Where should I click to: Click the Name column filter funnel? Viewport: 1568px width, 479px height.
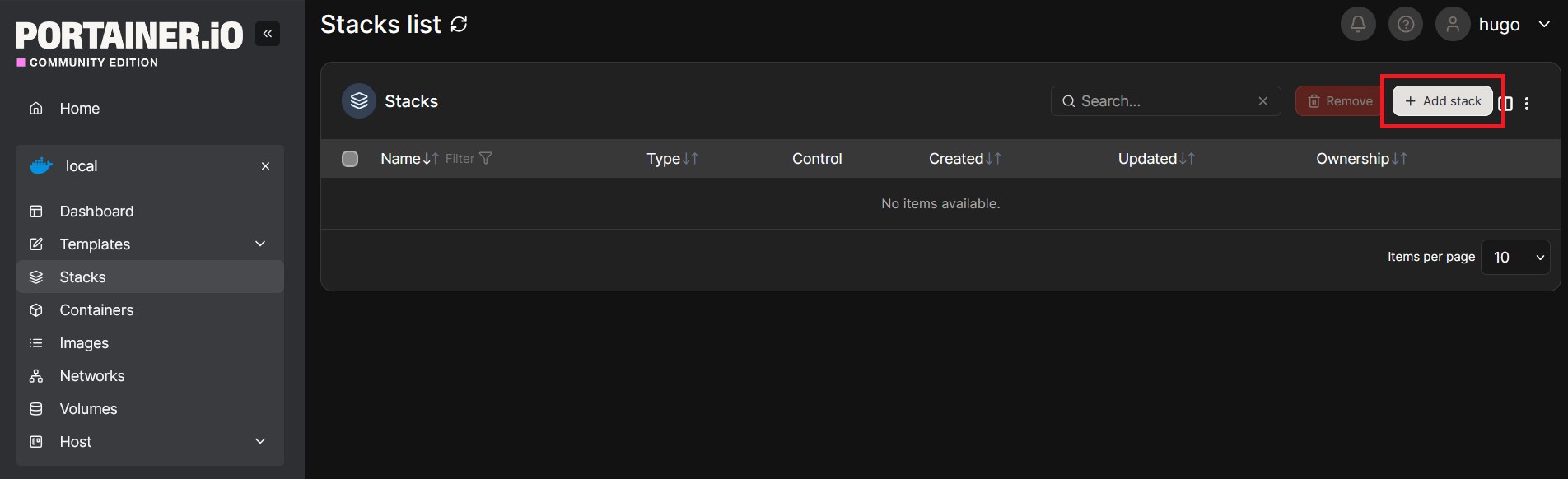486,158
